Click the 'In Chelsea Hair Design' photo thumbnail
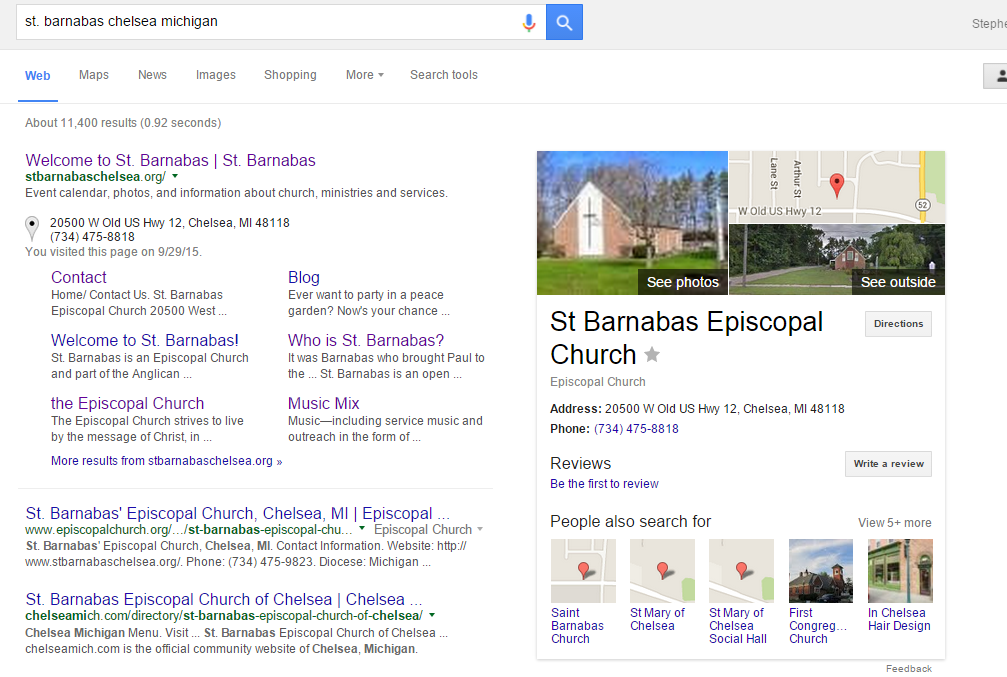The image size is (1007, 677). click(x=900, y=570)
